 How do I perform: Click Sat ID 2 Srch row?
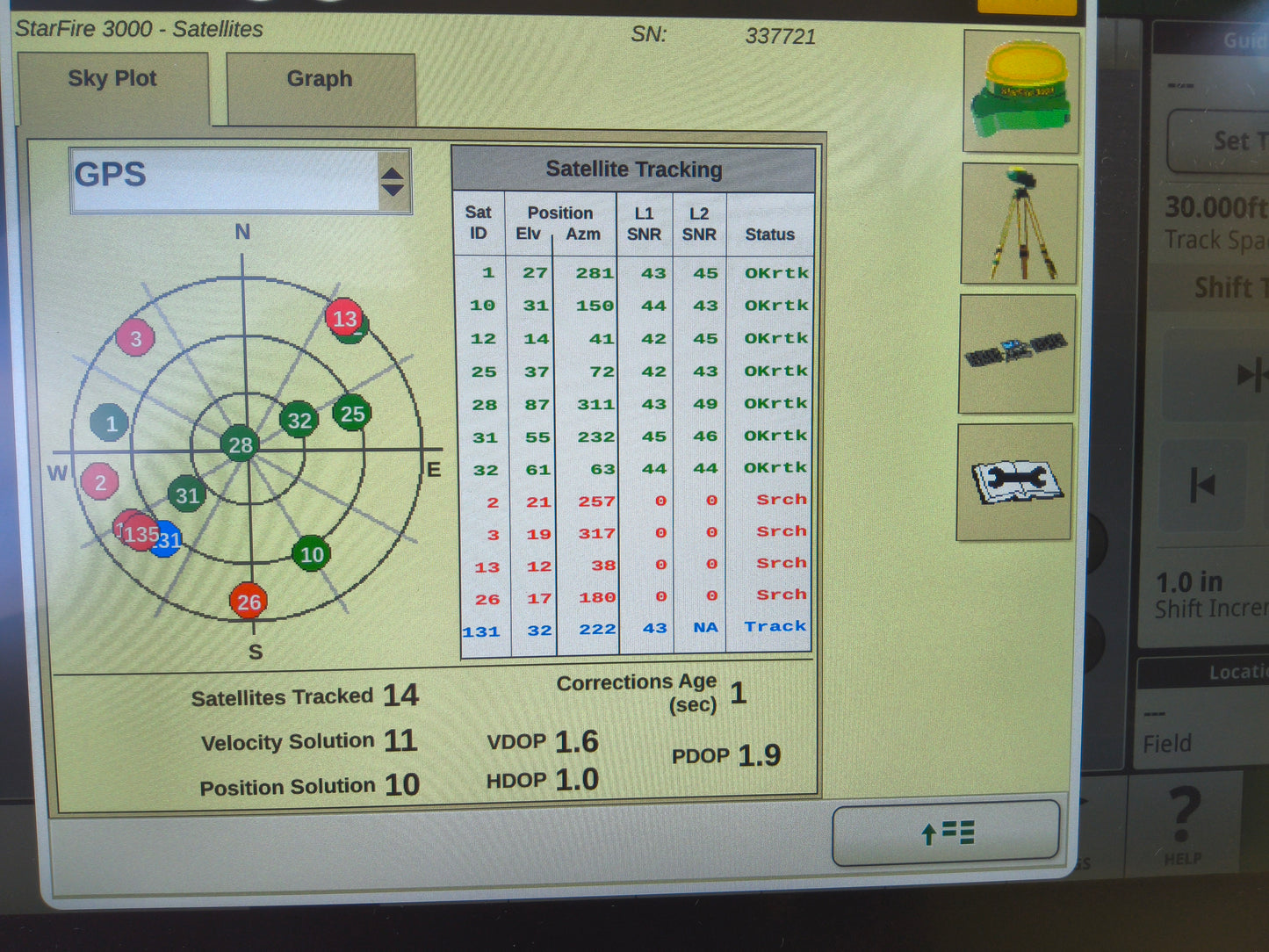635,501
